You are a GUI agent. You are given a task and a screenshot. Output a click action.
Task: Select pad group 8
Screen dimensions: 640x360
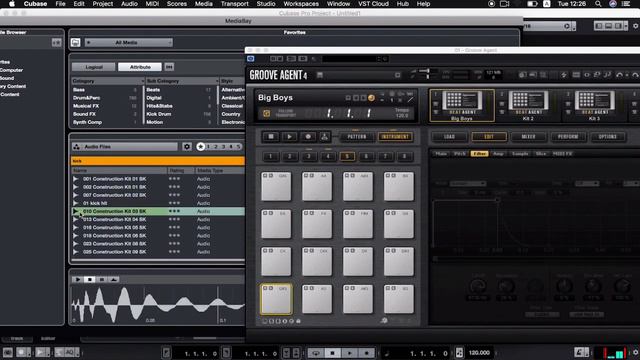(x=404, y=156)
